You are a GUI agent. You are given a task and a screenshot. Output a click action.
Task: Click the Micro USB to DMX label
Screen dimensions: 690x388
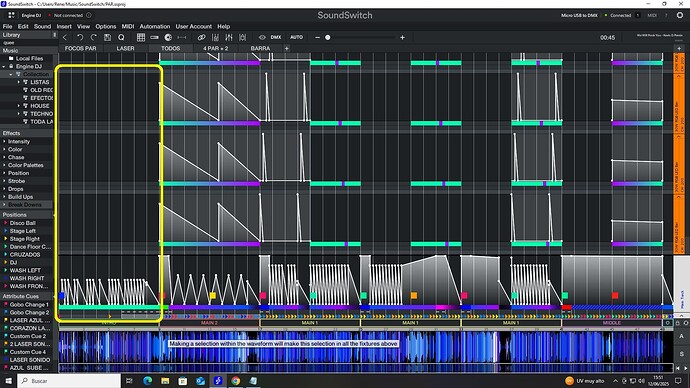coord(579,15)
